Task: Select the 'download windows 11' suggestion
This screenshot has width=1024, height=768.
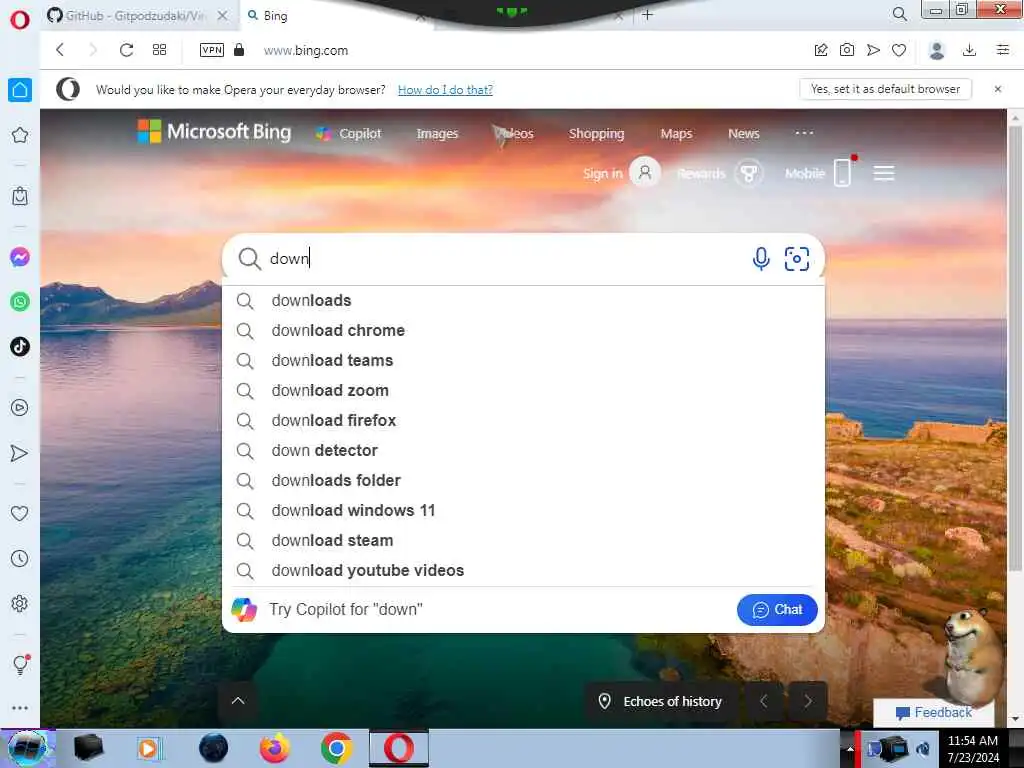Action: coord(523,511)
